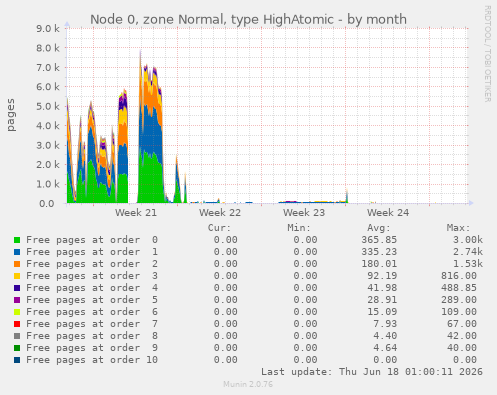The height and width of the screenshot is (395, 497).
Task: Click the 'pages' y-axis label
Action: pos(10,115)
